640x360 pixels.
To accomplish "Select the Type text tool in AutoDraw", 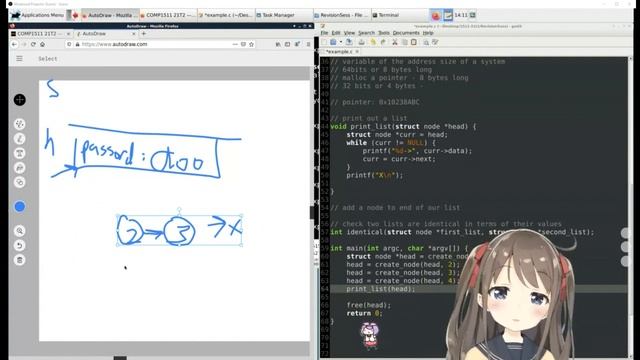I will tap(20, 153).
